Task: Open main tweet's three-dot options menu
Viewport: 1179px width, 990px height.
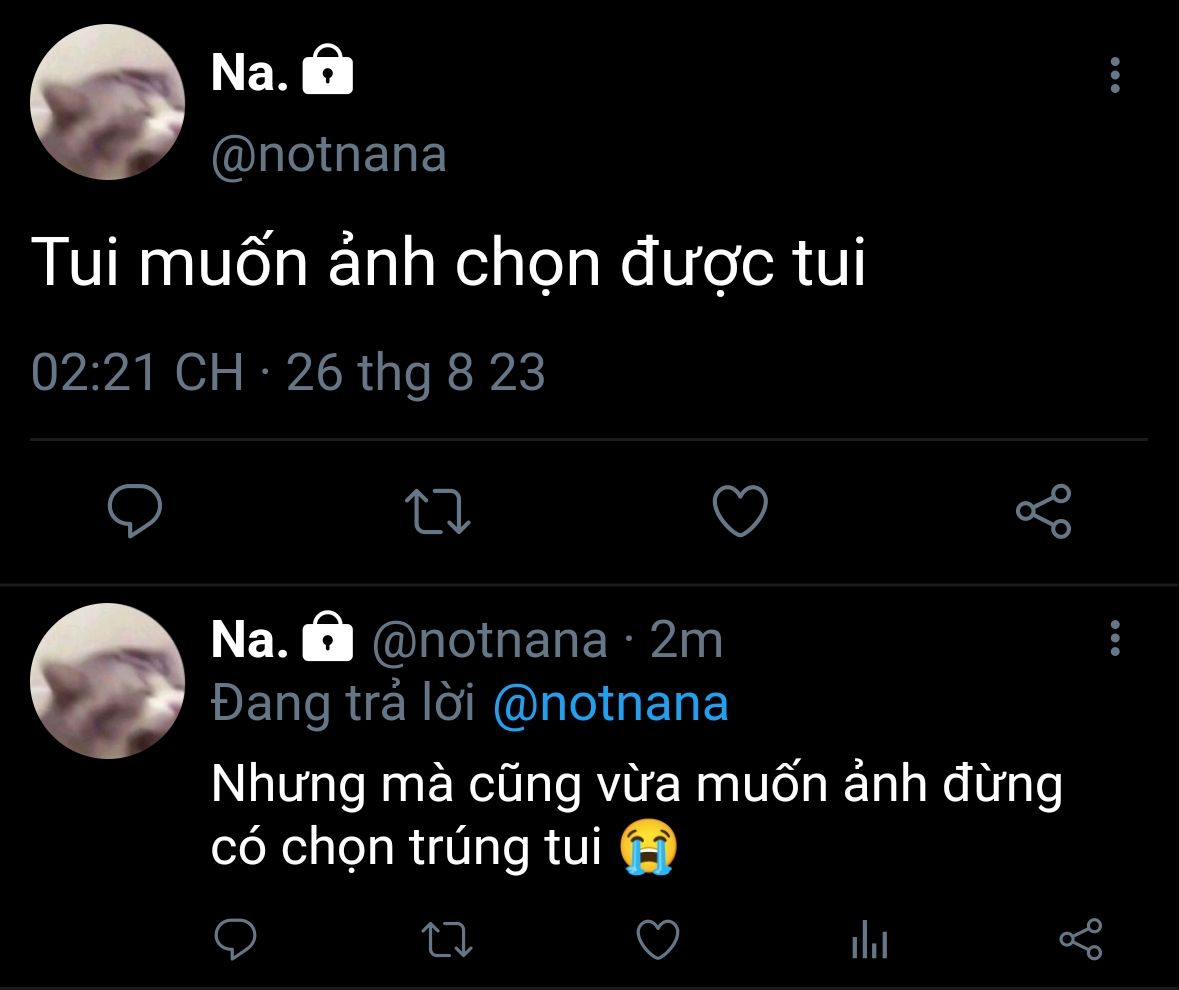Action: coord(1115,75)
